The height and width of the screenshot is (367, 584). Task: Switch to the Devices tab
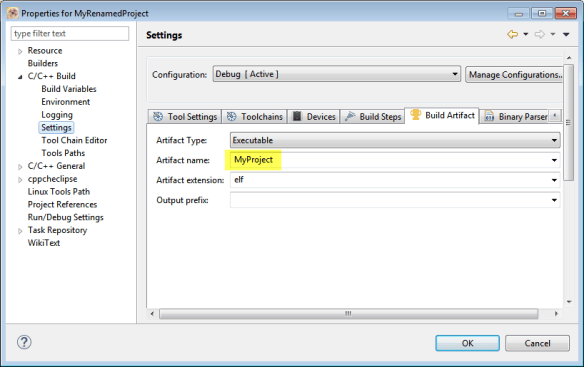(x=314, y=117)
